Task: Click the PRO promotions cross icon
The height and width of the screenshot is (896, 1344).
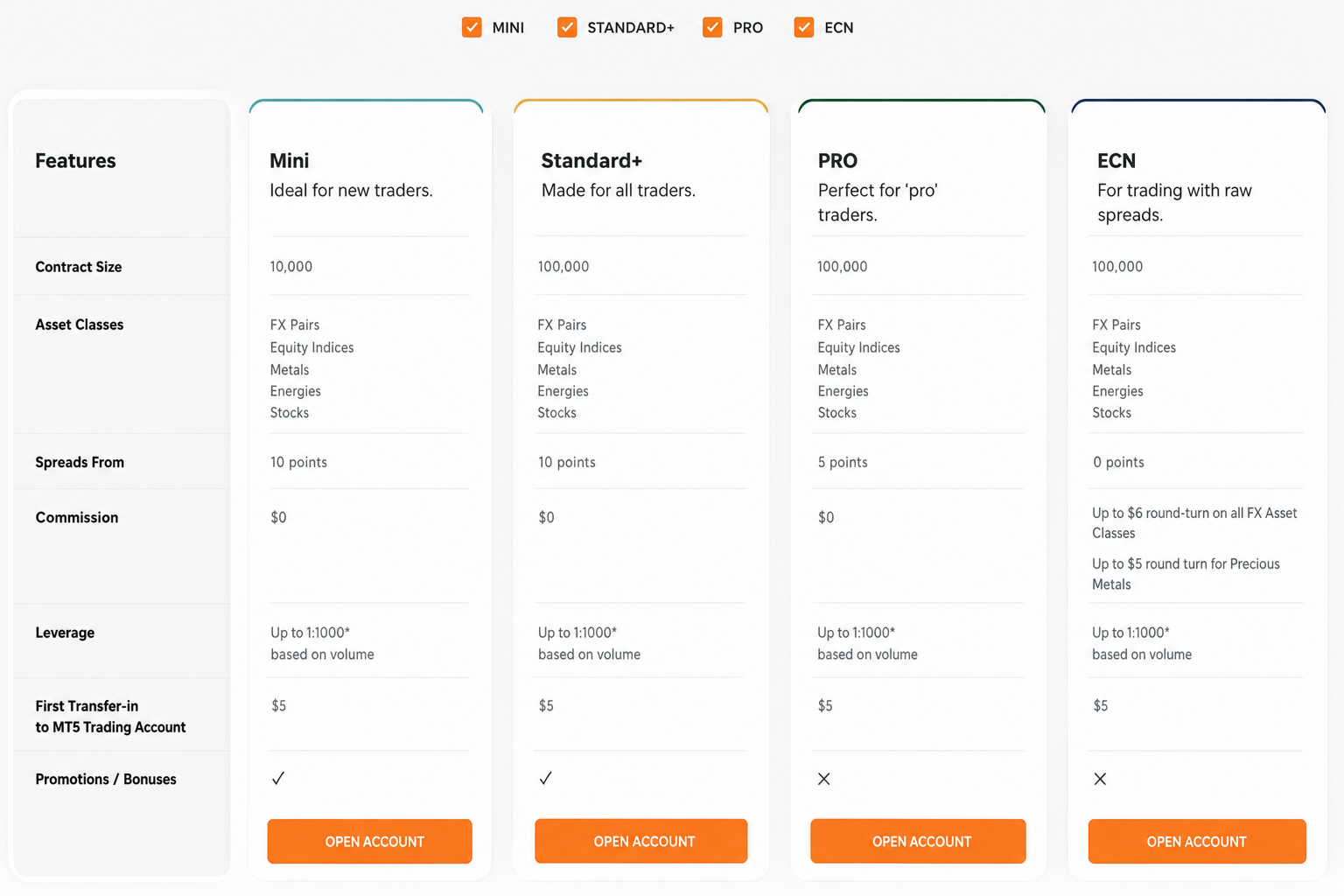Action: tap(824, 779)
